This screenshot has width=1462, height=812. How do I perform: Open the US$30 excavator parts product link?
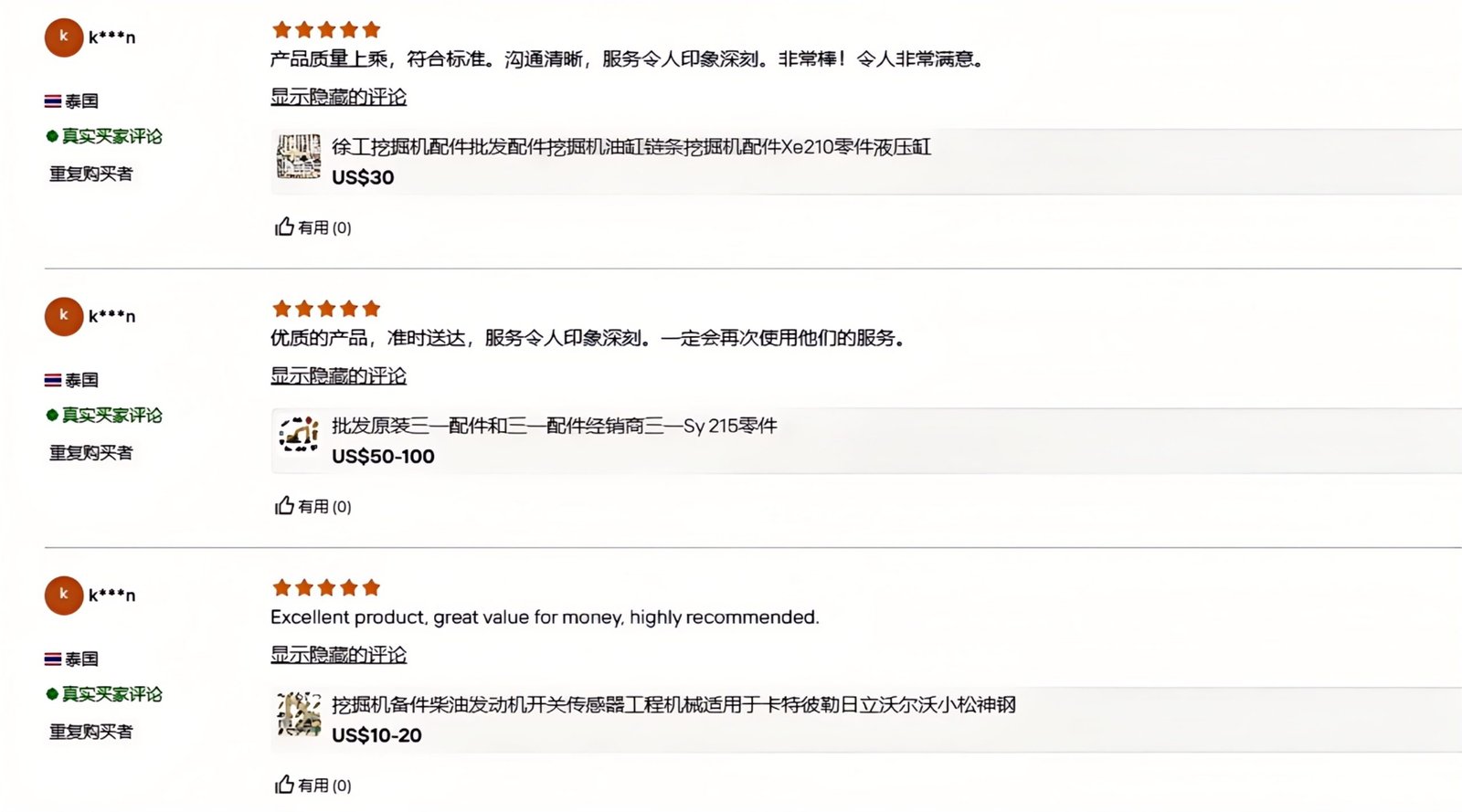pos(631,147)
